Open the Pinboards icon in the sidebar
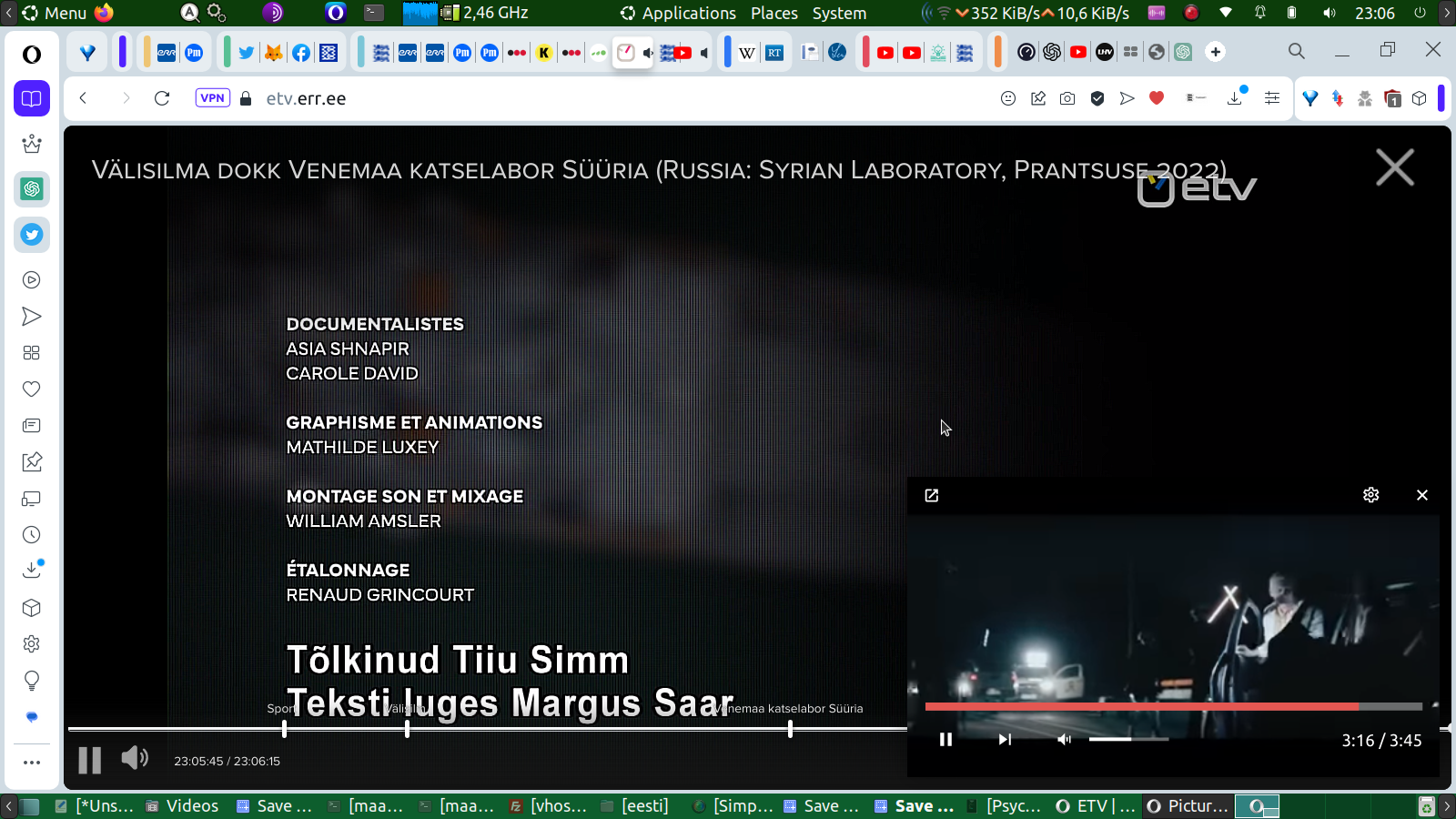Screen dimensions: 1456x819 (x=32, y=462)
